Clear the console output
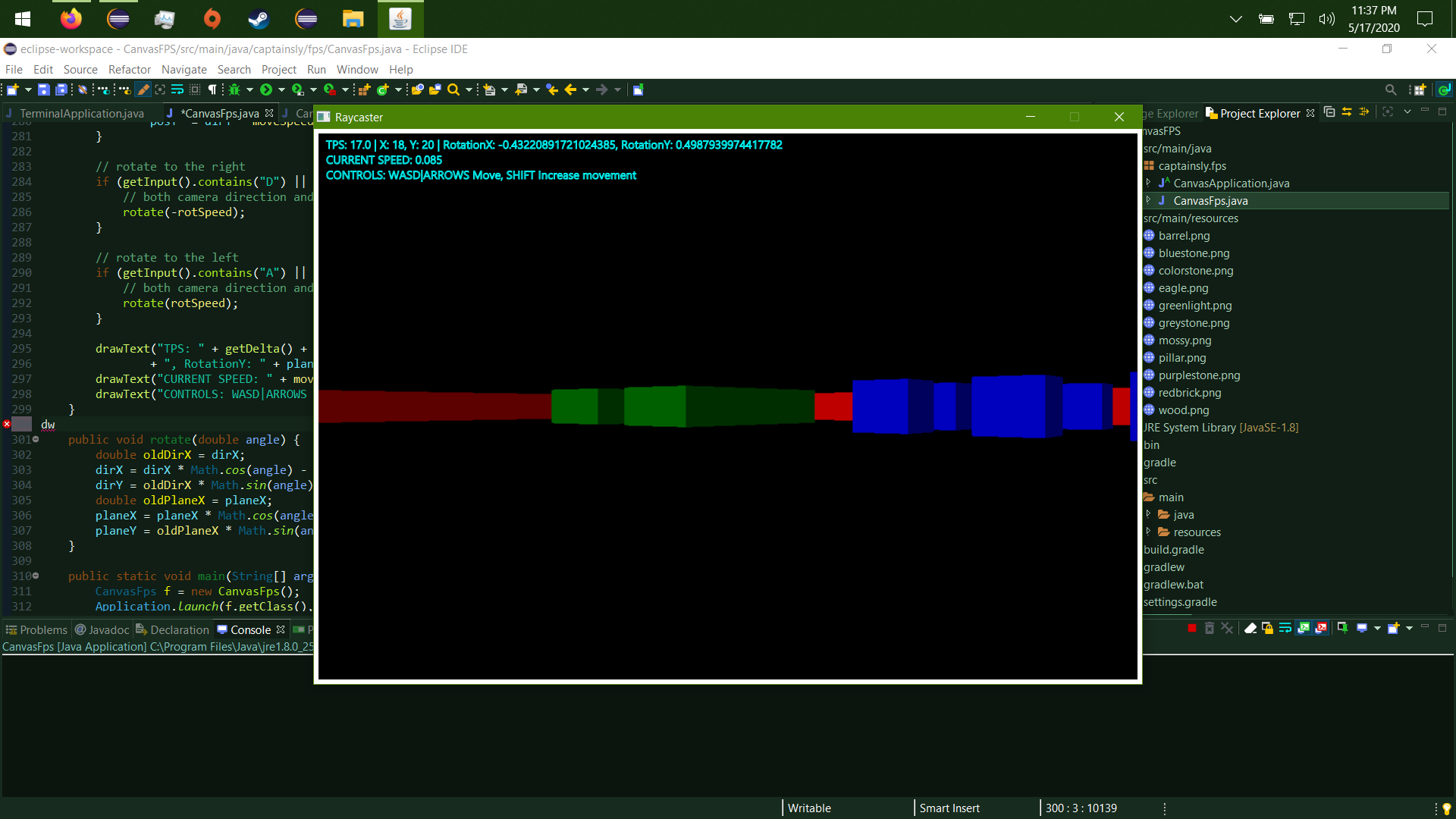Screen dimensions: 1456x819 pos(1250,628)
